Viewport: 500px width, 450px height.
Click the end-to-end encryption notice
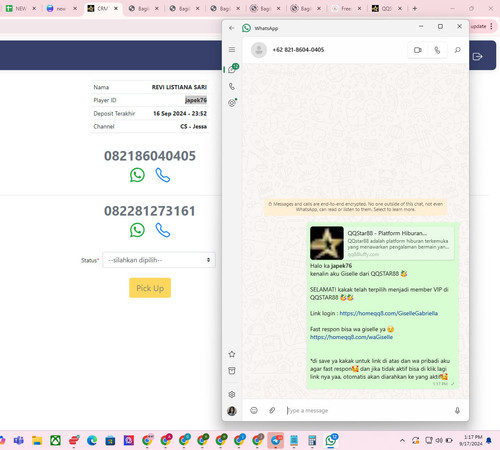(356, 207)
